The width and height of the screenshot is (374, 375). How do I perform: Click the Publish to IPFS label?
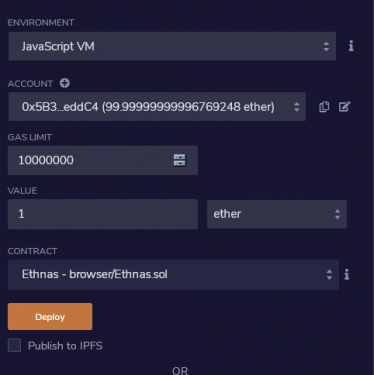click(65, 346)
